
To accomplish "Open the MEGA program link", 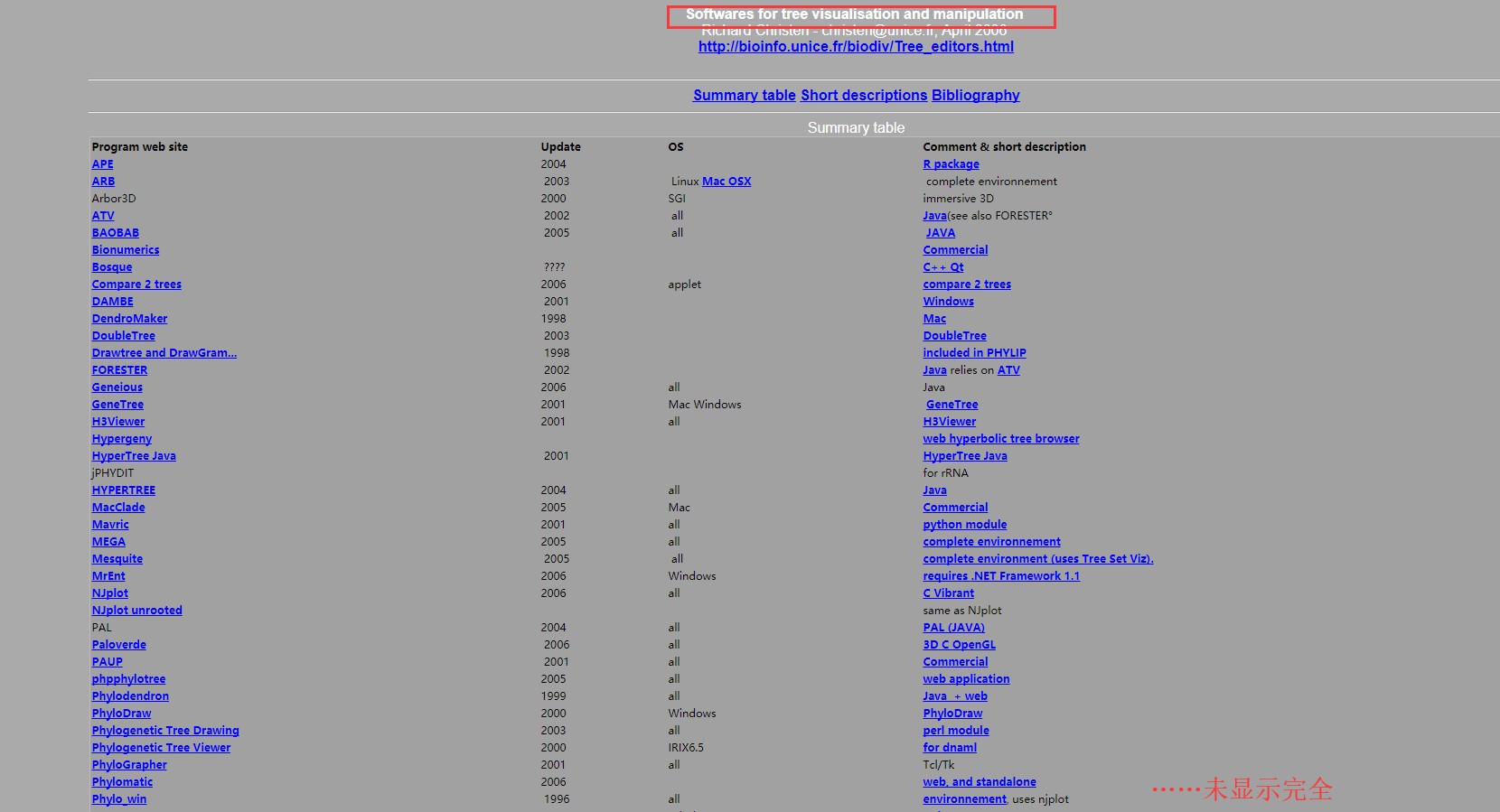I will tap(108, 542).
